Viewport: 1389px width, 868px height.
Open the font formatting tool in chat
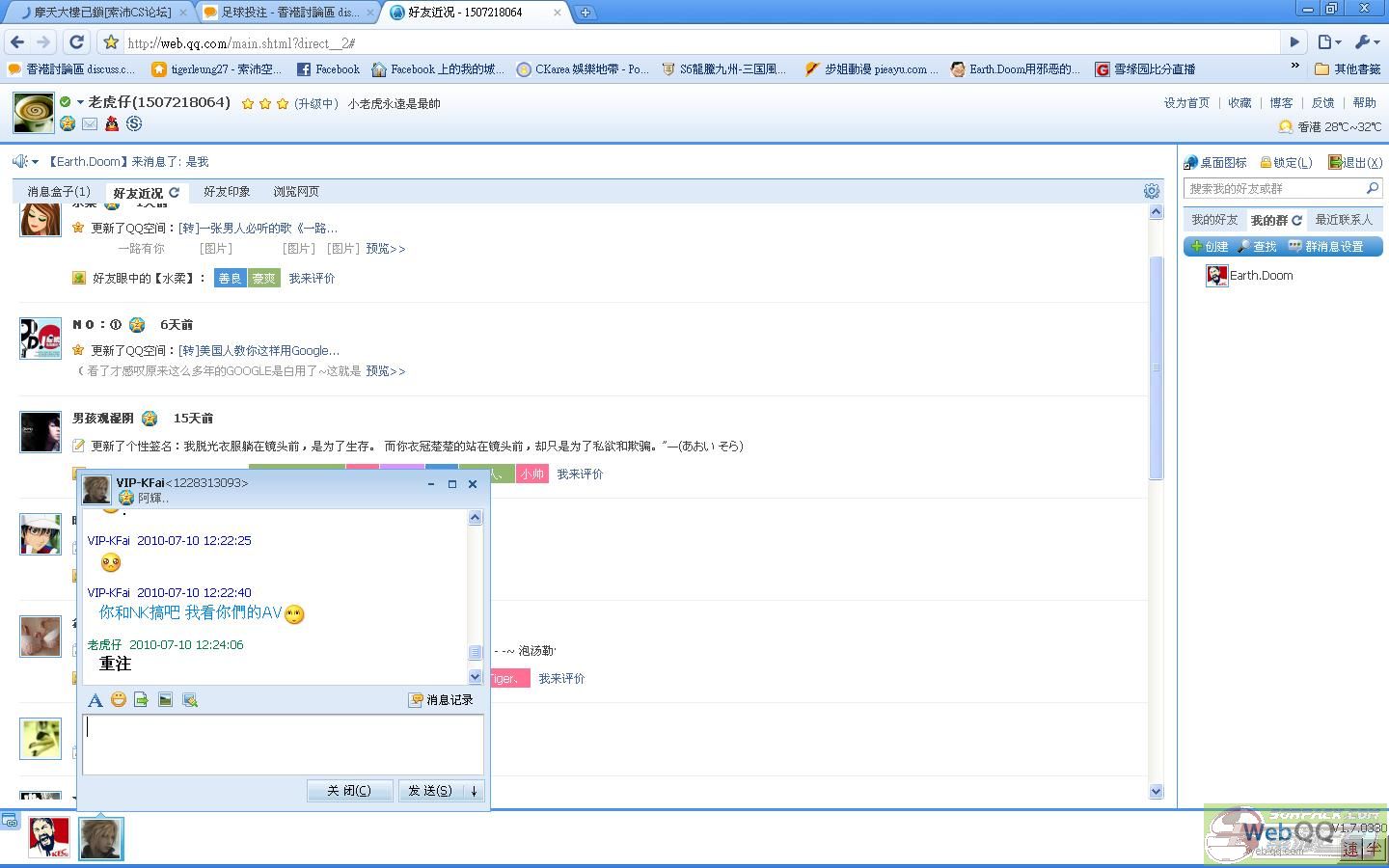[x=95, y=700]
